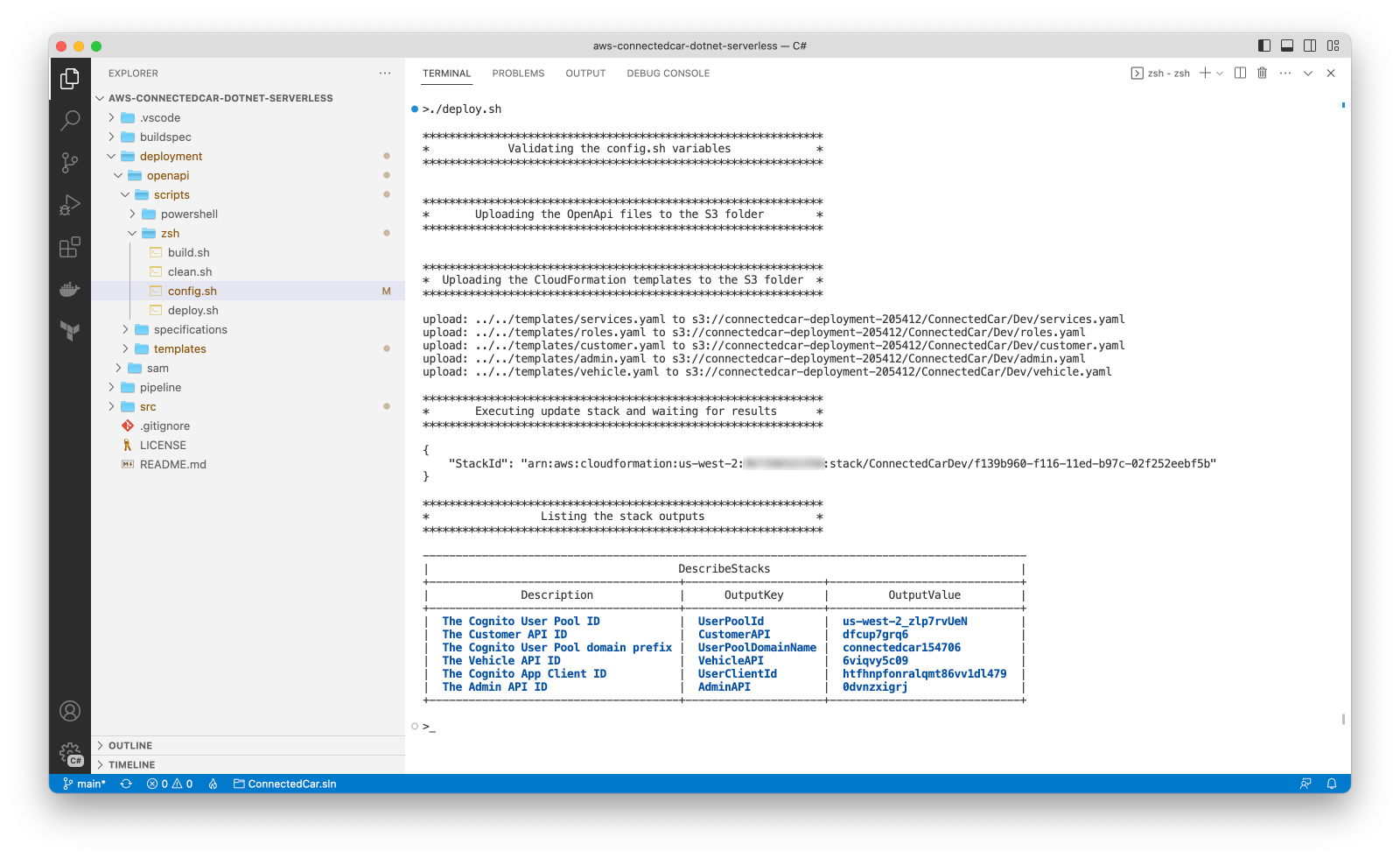Select the zsh - zsh terminal
Image resolution: width=1400 pixels, height=858 pixels.
(1160, 74)
